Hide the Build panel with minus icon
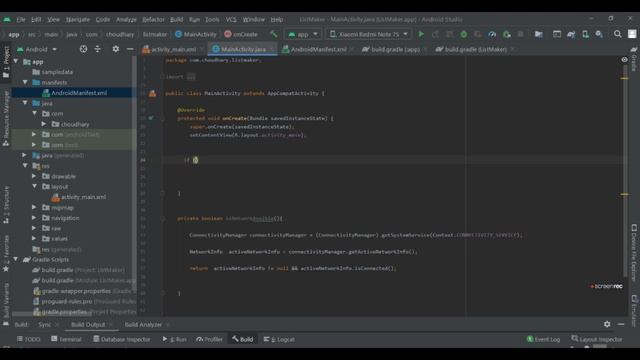This screenshot has height=360, width=640. (x=621, y=324)
